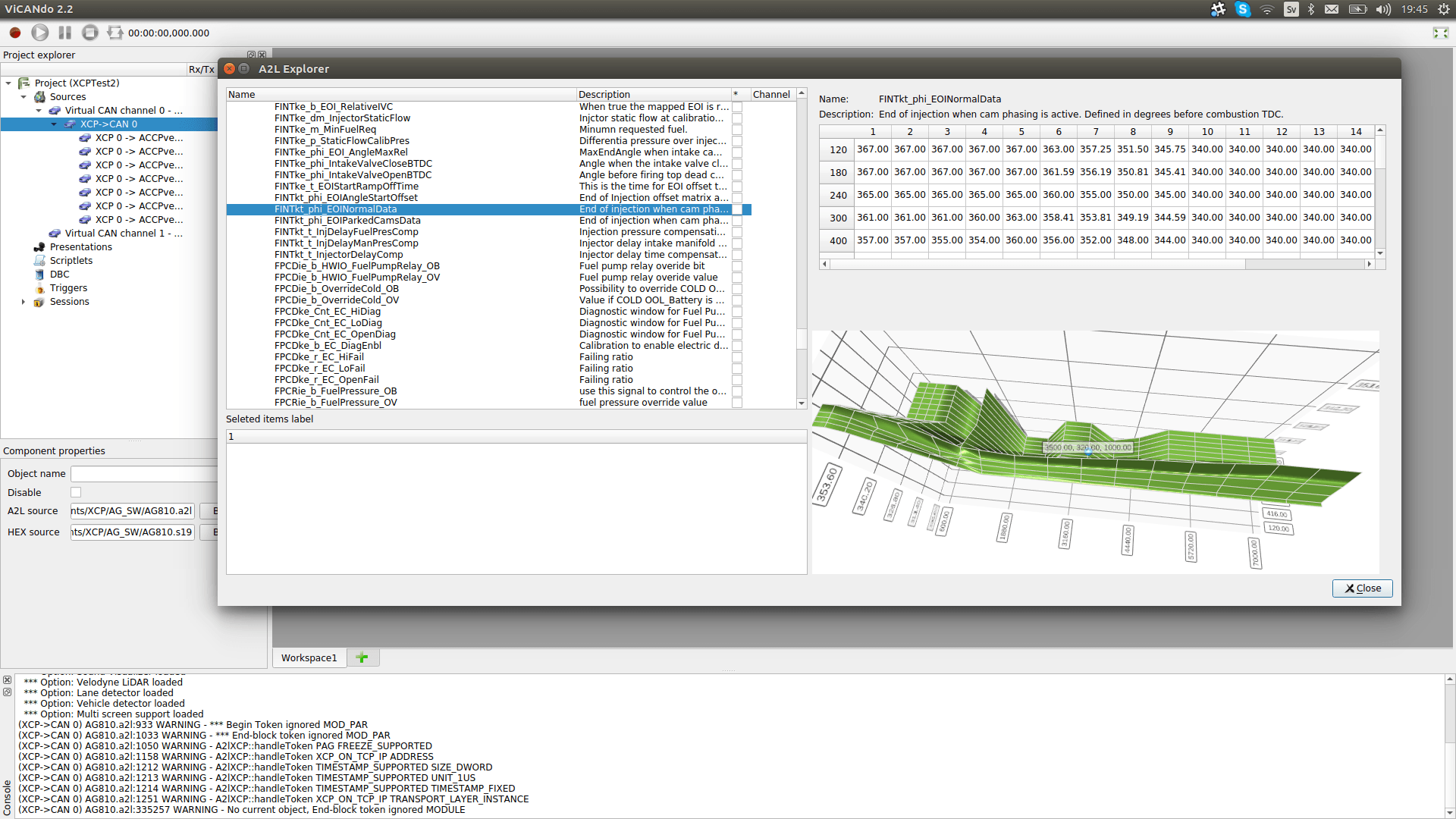Tick channel checkbox for FINTke_dm_InjectorStaticFlow
Screen dimensions: 1456x819
[x=737, y=118]
